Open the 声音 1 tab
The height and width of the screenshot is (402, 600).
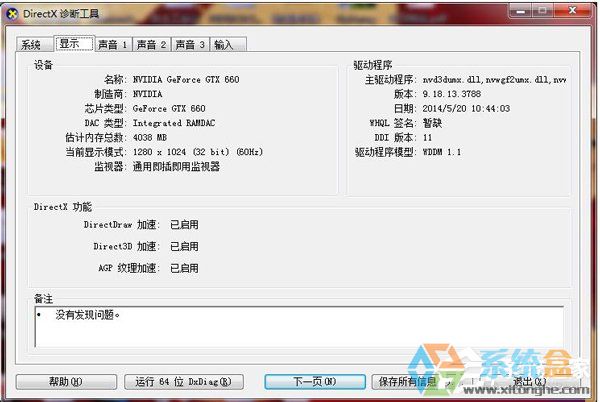click(113, 44)
